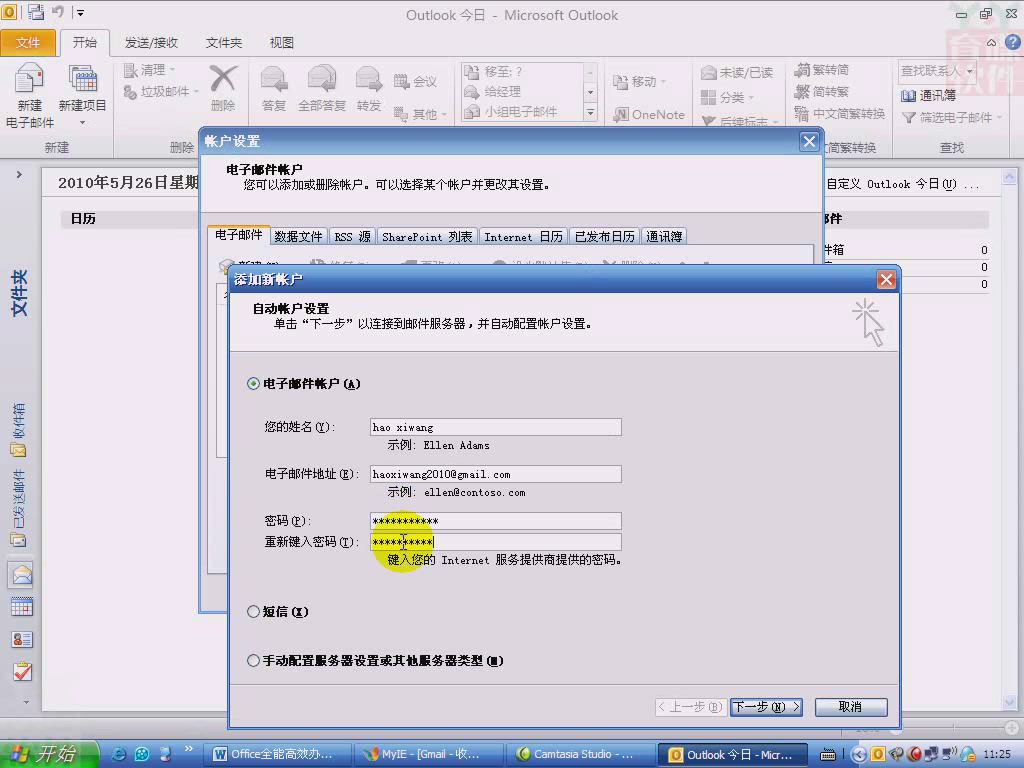Click Reply (答复) ribbon icon
This screenshot has height=768, width=1024.
coord(274,88)
